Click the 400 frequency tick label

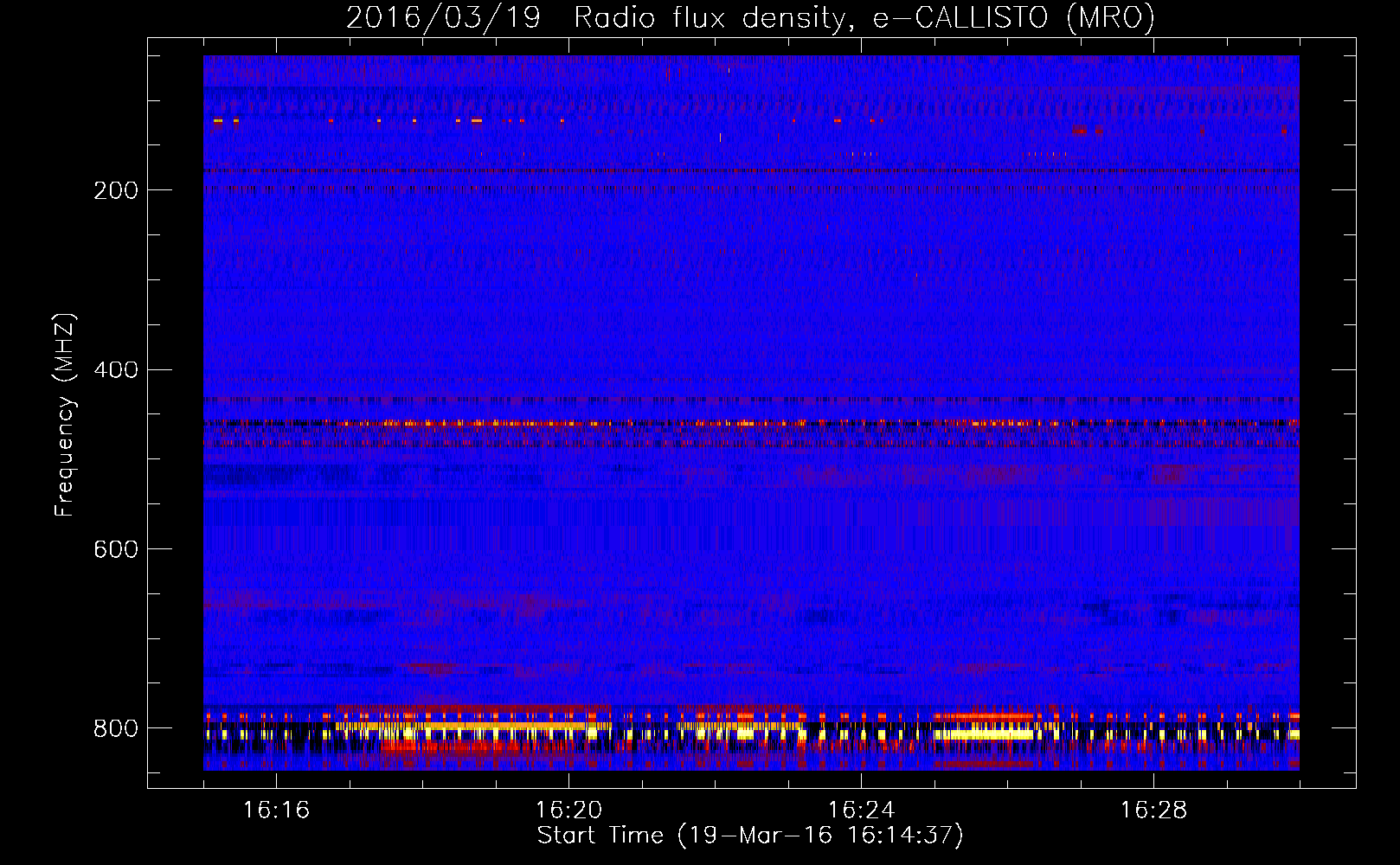click(x=115, y=370)
